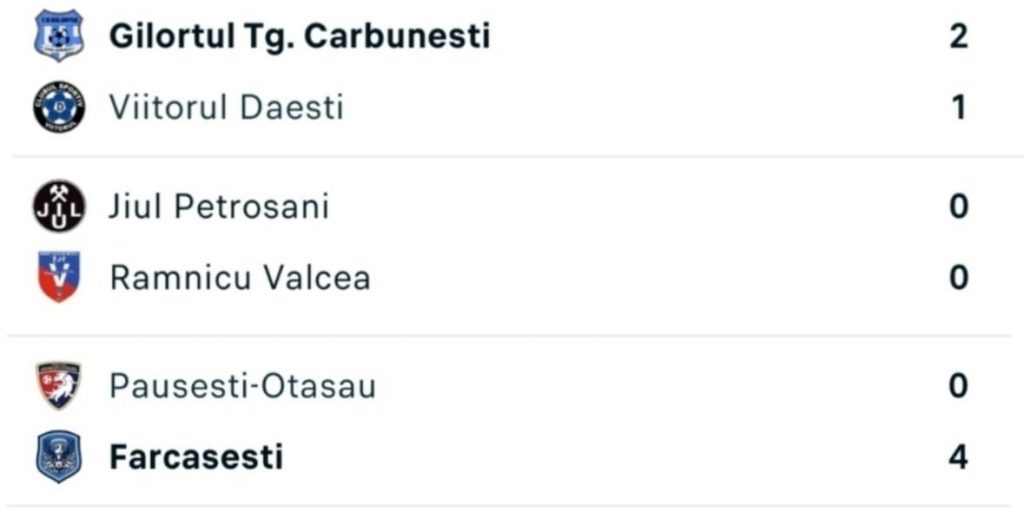1024x512 pixels.
Task: Click the Jiul Petrosani miners emblem
Action: pos(59,206)
